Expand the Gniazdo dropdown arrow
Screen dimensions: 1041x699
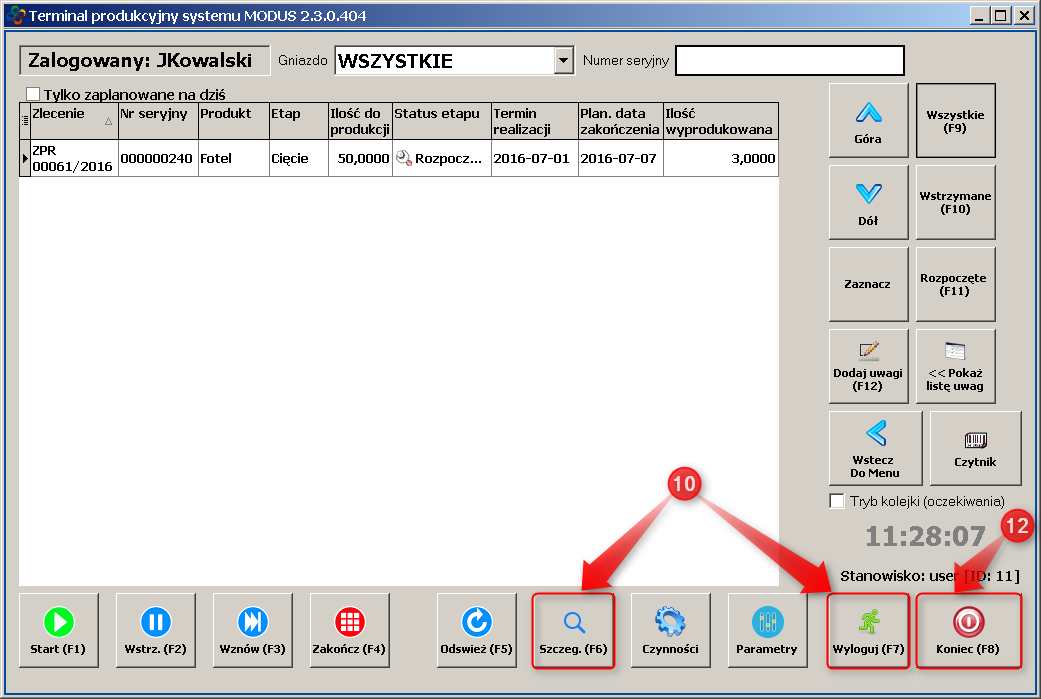click(x=563, y=60)
